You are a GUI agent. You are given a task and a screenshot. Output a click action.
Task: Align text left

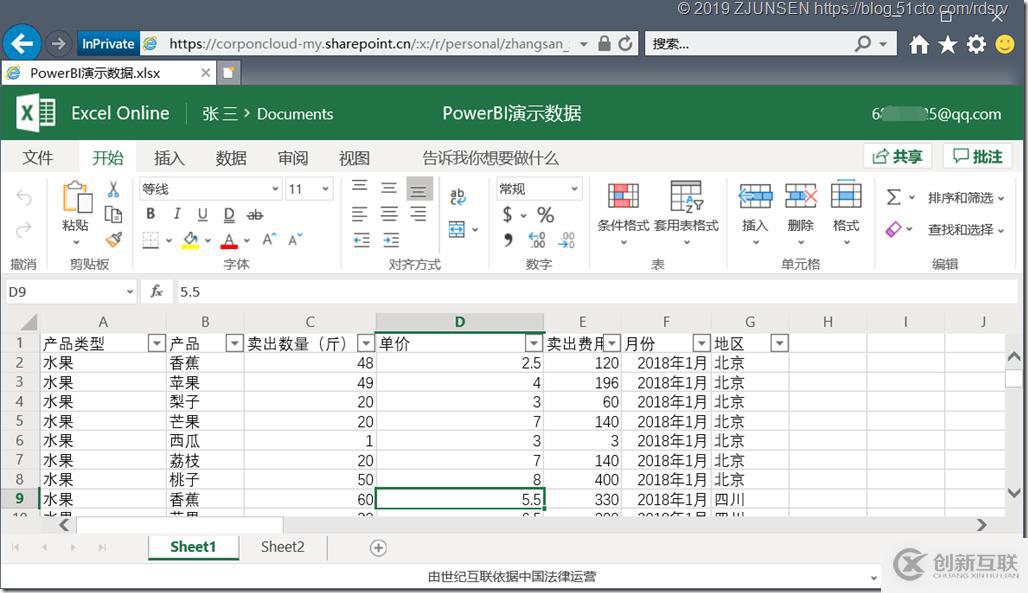[x=360, y=214]
